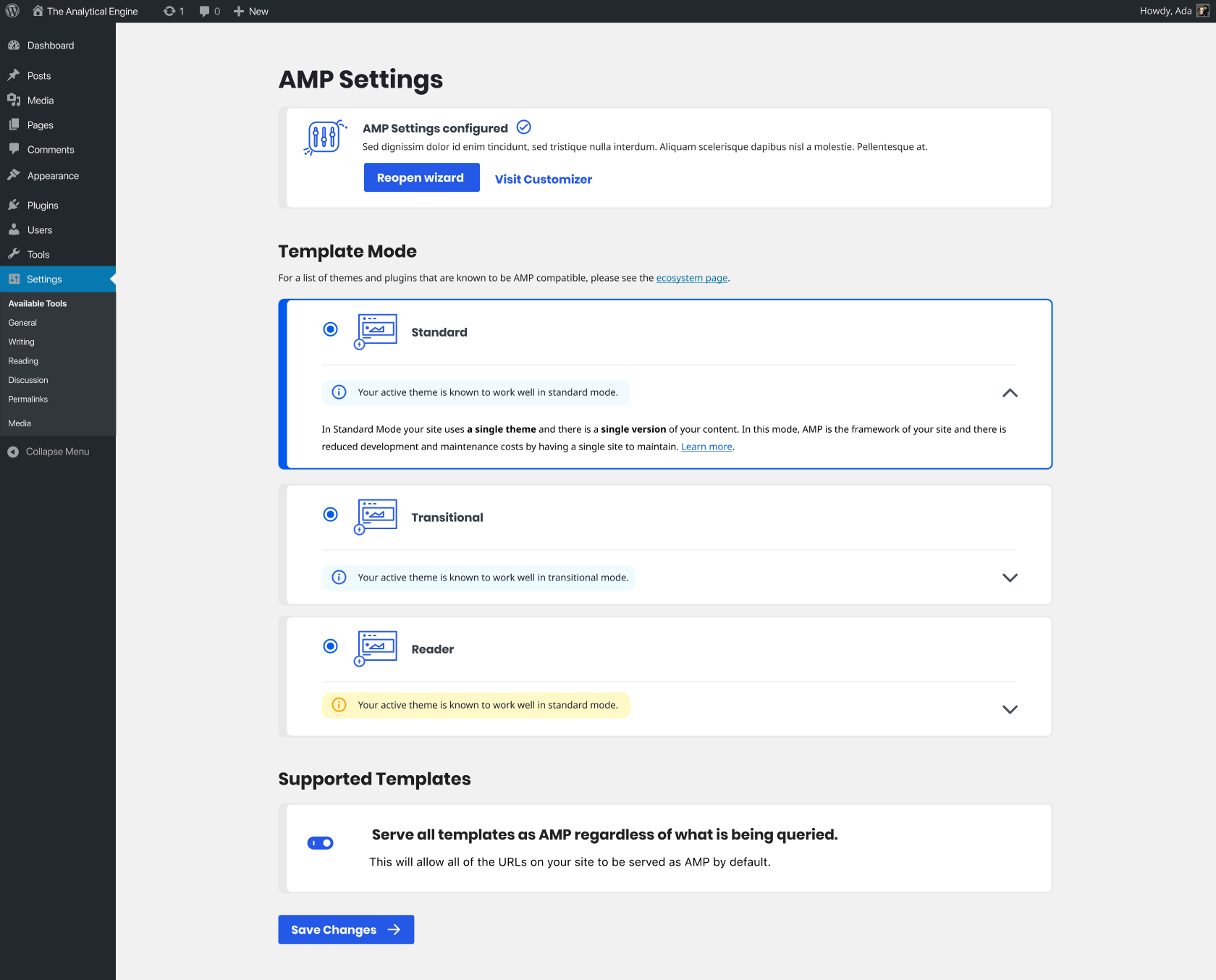Open Ada's user avatar

[x=1203, y=11]
